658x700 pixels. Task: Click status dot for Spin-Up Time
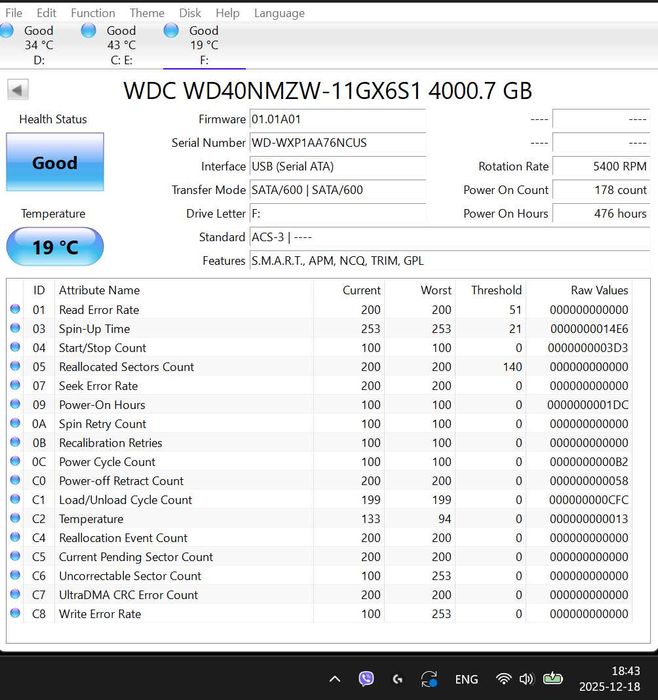coord(15,328)
